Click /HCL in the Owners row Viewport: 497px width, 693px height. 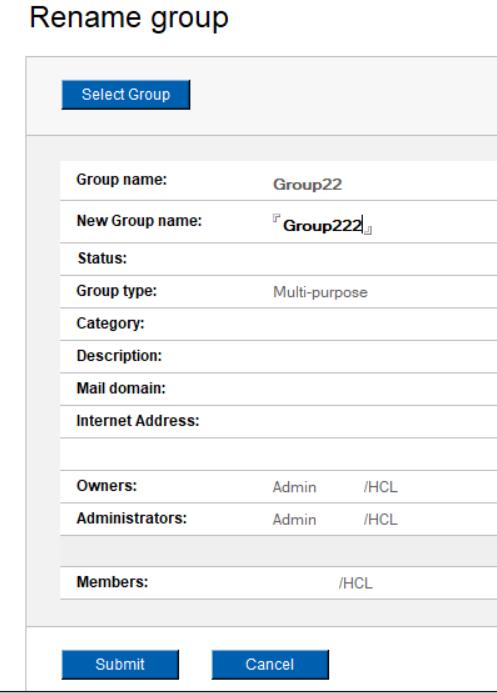381,487
